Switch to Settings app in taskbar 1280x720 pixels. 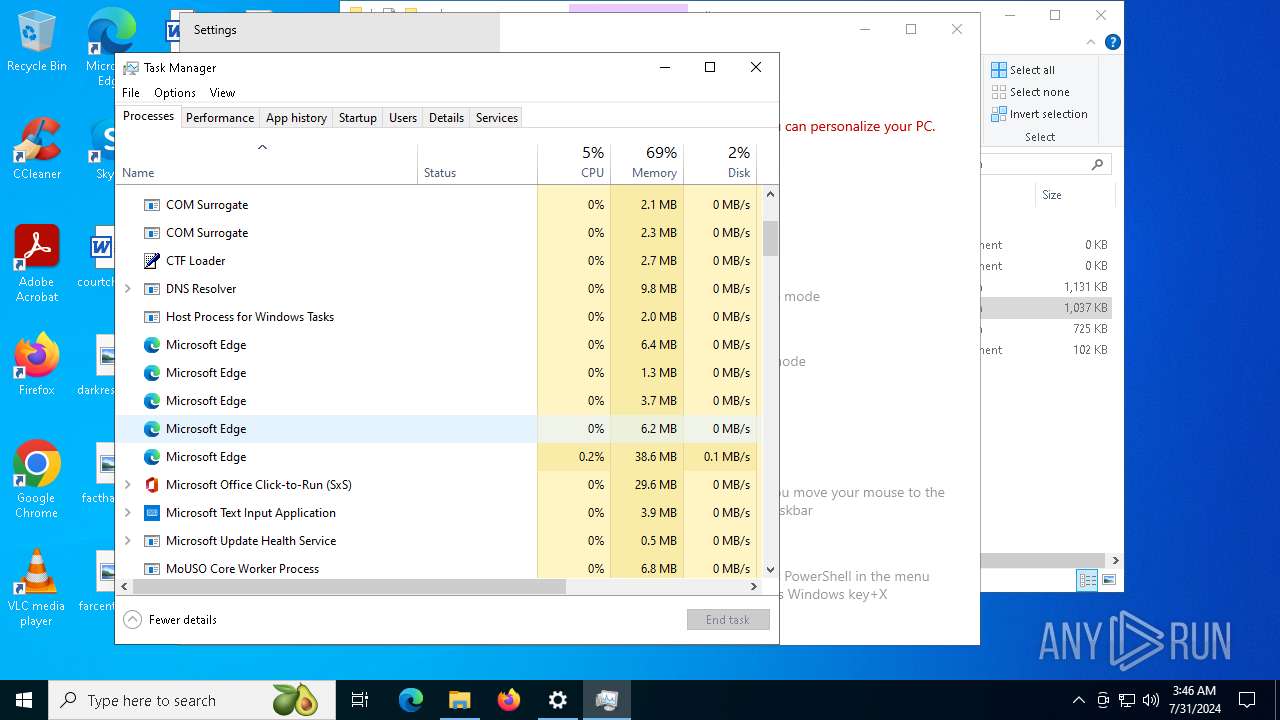click(557, 700)
